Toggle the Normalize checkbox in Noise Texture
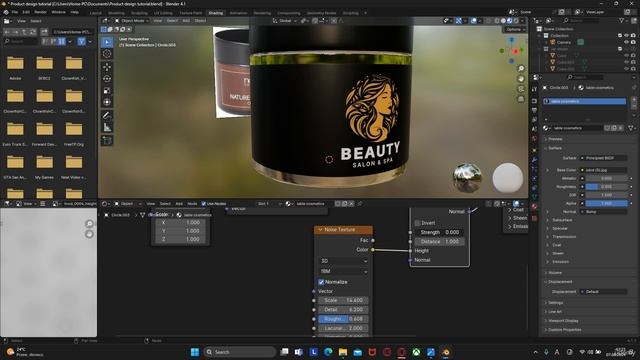 coord(321,282)
